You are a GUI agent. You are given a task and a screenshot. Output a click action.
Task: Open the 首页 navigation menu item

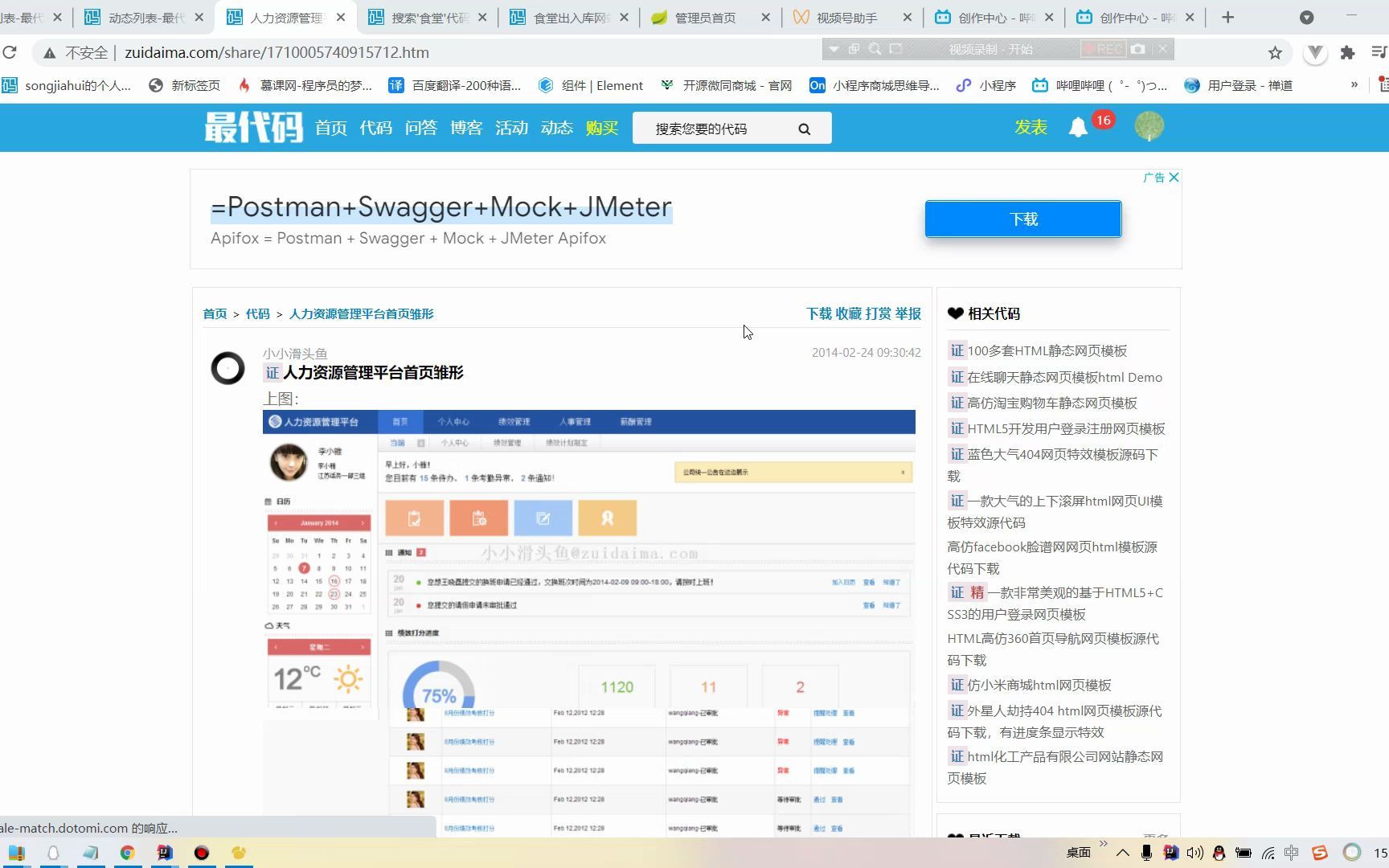pyautogui.click(x=330, y=128)
